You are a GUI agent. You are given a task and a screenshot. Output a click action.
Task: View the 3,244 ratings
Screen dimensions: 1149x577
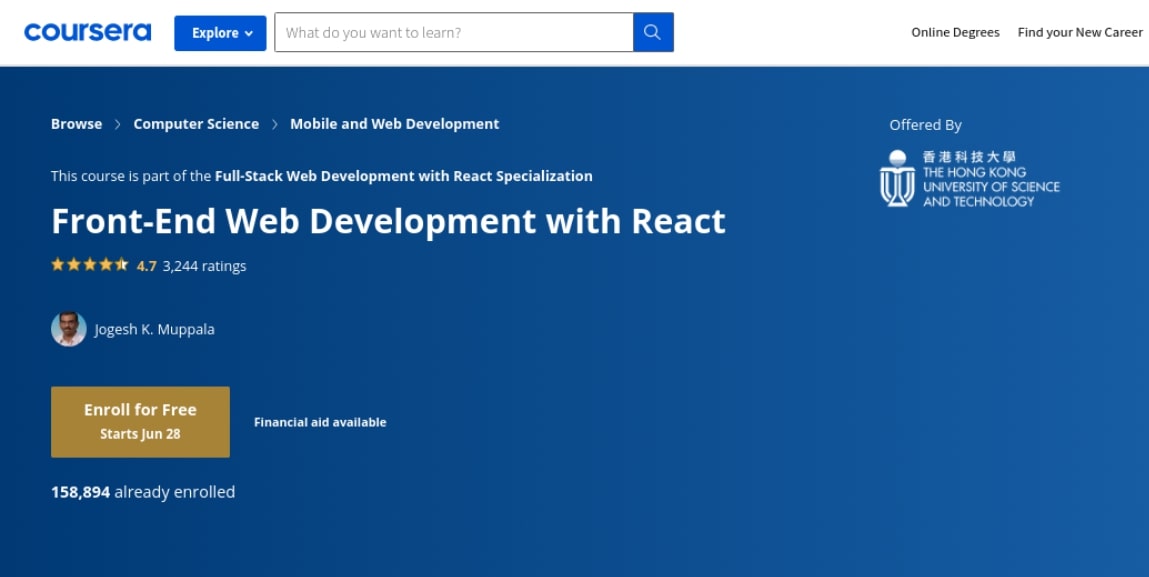coord(204,266)
